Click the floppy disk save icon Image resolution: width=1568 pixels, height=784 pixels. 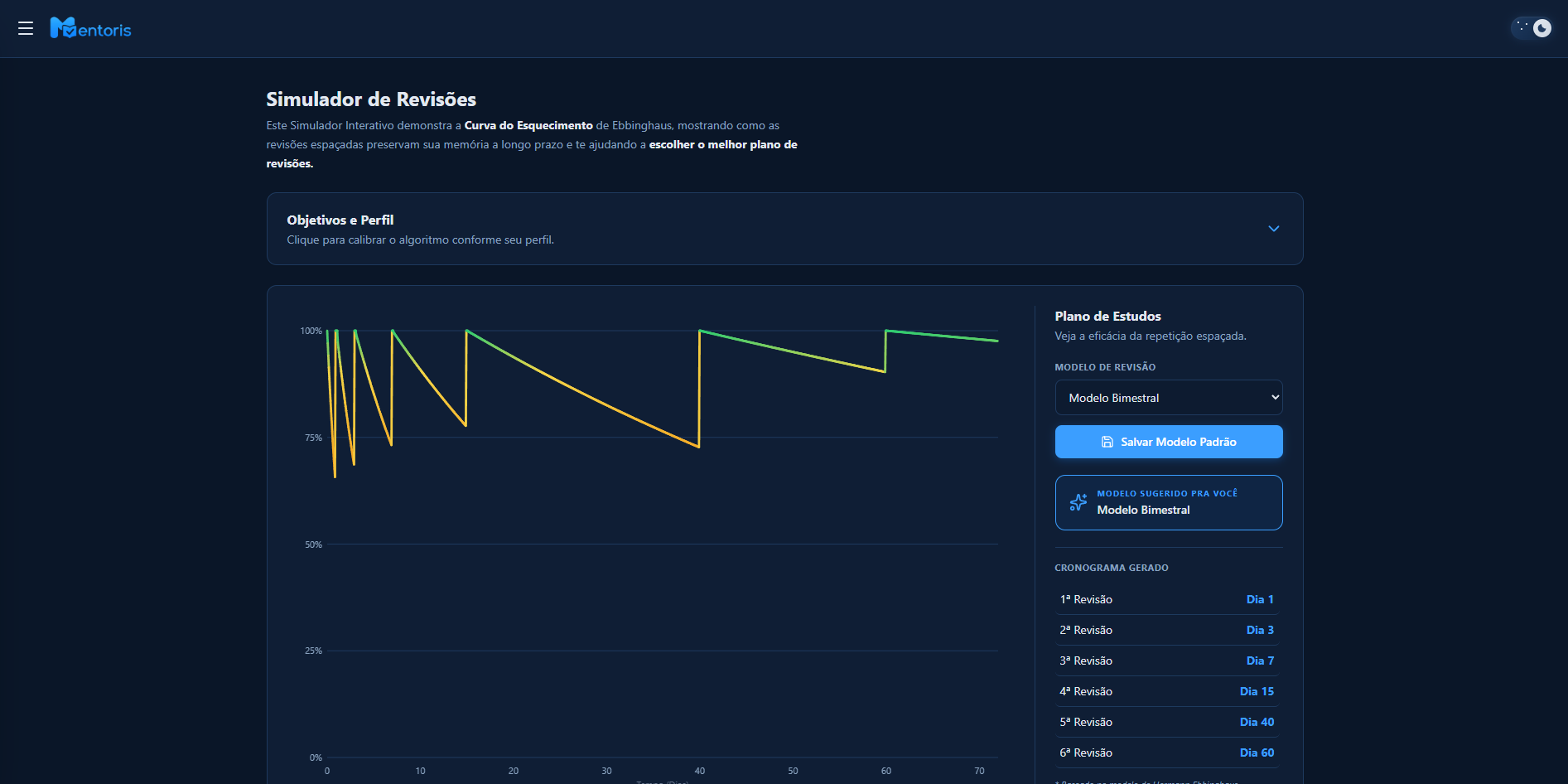pos(1107,442)
